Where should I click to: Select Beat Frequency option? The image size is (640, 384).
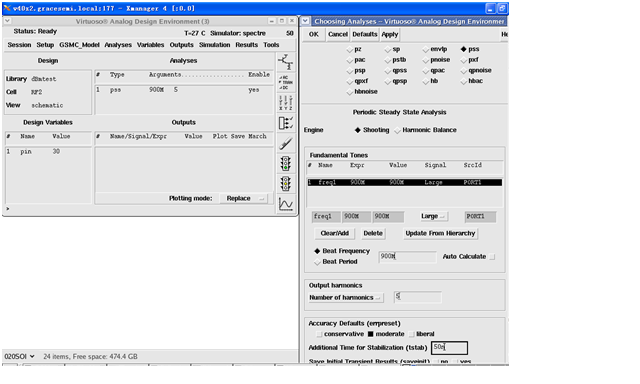pos(317,251)
